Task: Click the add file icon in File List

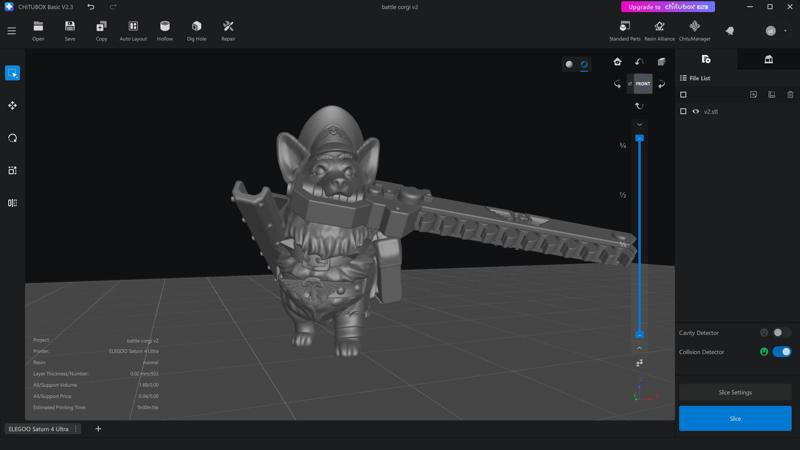Action: click(x=753, y=94)
